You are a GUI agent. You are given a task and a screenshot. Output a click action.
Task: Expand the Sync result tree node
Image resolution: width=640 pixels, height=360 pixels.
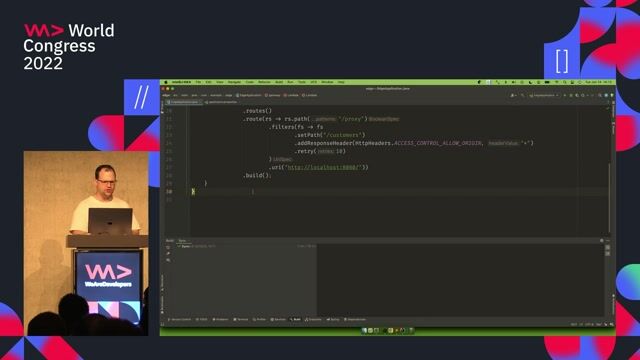click(x=179, y=247)
